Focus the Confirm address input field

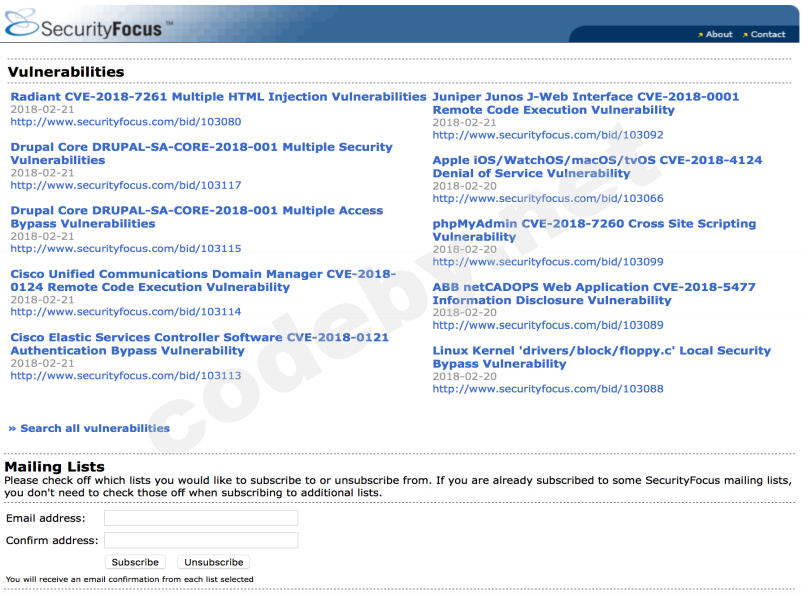coord(201,540)
